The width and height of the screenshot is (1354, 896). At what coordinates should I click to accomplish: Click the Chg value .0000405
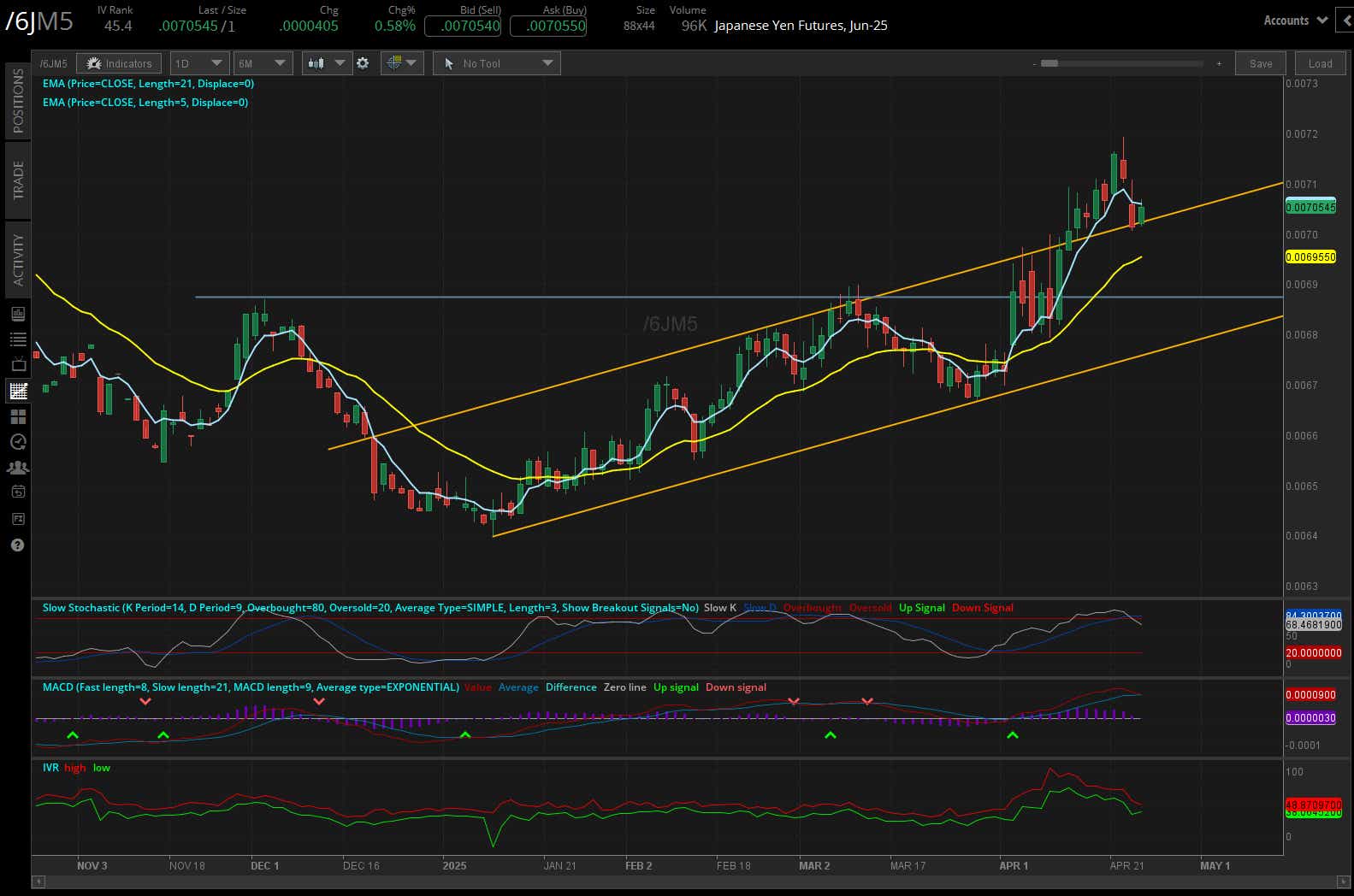[309, 26]
